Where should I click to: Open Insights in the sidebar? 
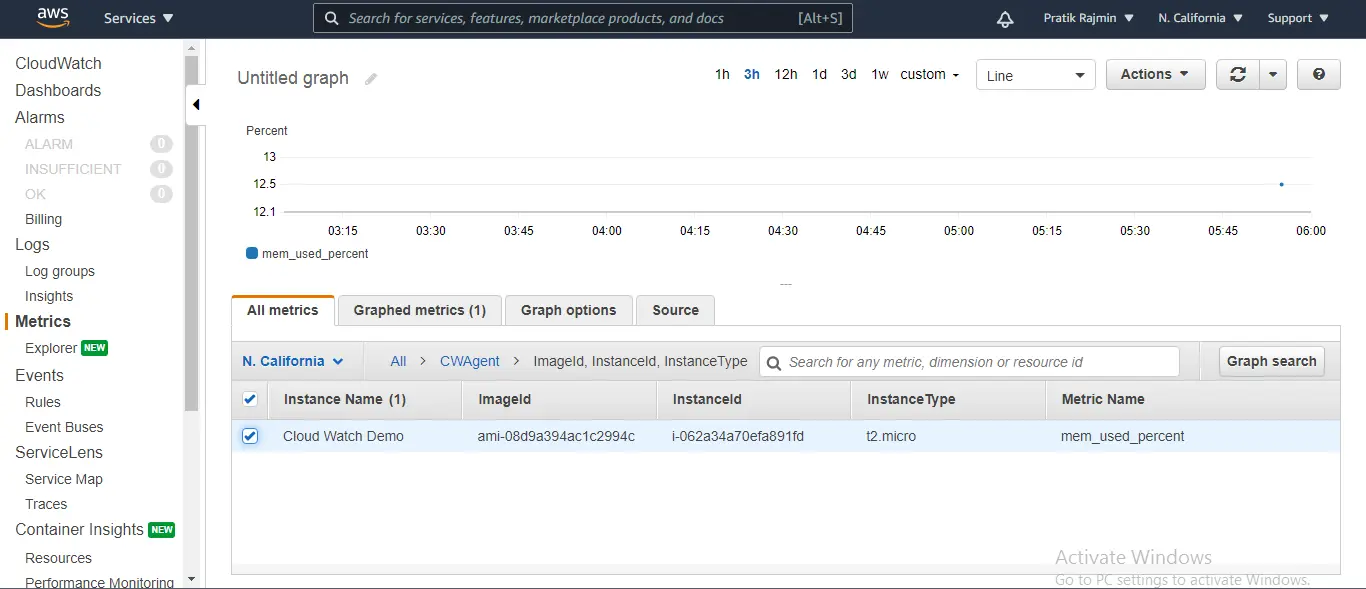click(x=49, y=296)
